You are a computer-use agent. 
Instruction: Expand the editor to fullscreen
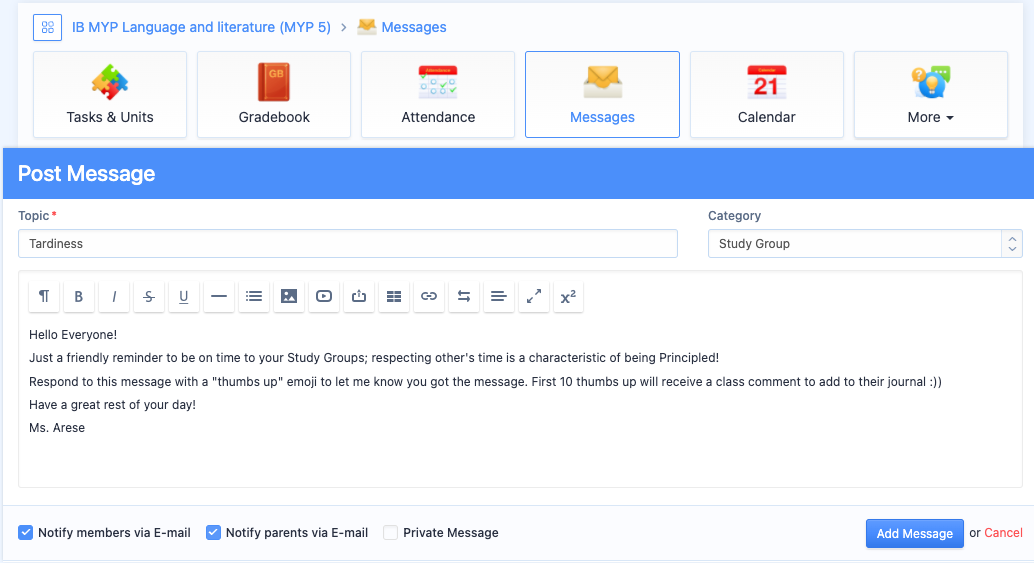click(534, 296)
